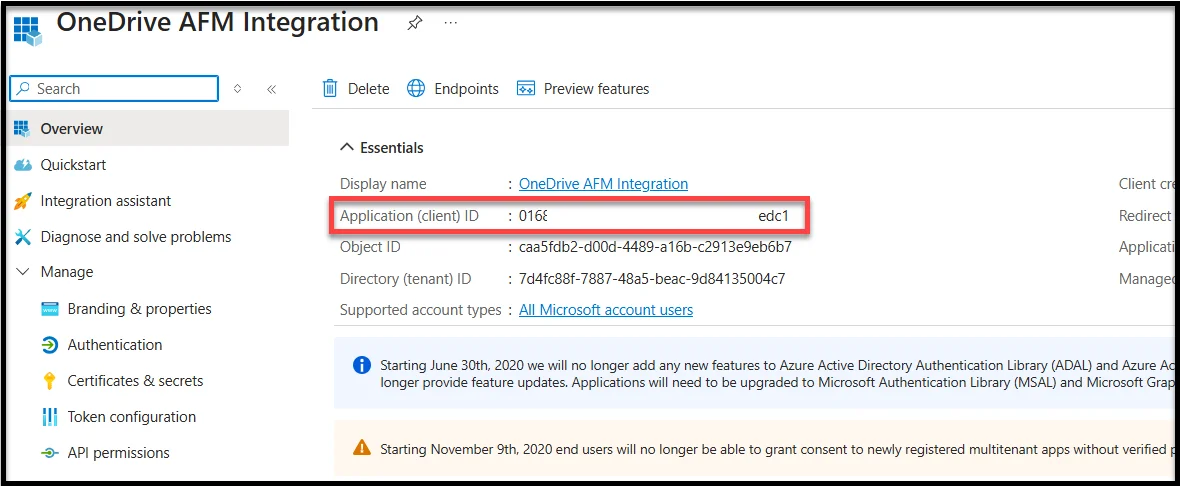Click the Certificates & secrets key icon
The width and height of the screenshot is (1180, 486).
coord(50,381)
